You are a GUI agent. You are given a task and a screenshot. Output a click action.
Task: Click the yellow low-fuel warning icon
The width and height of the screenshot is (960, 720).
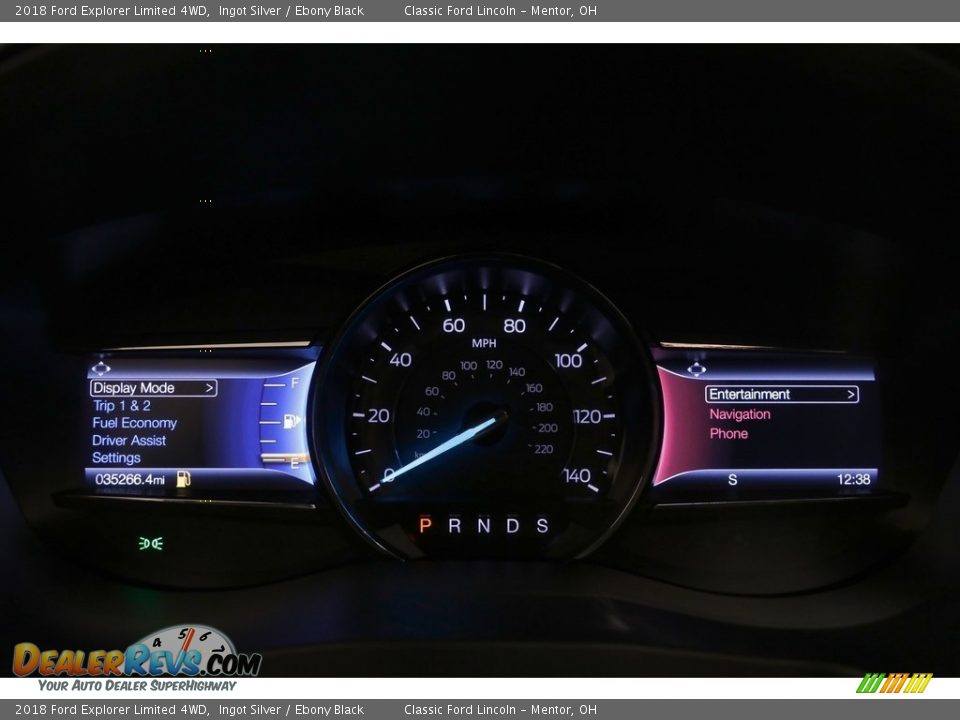pyautogui.click(x=184, y=480)
